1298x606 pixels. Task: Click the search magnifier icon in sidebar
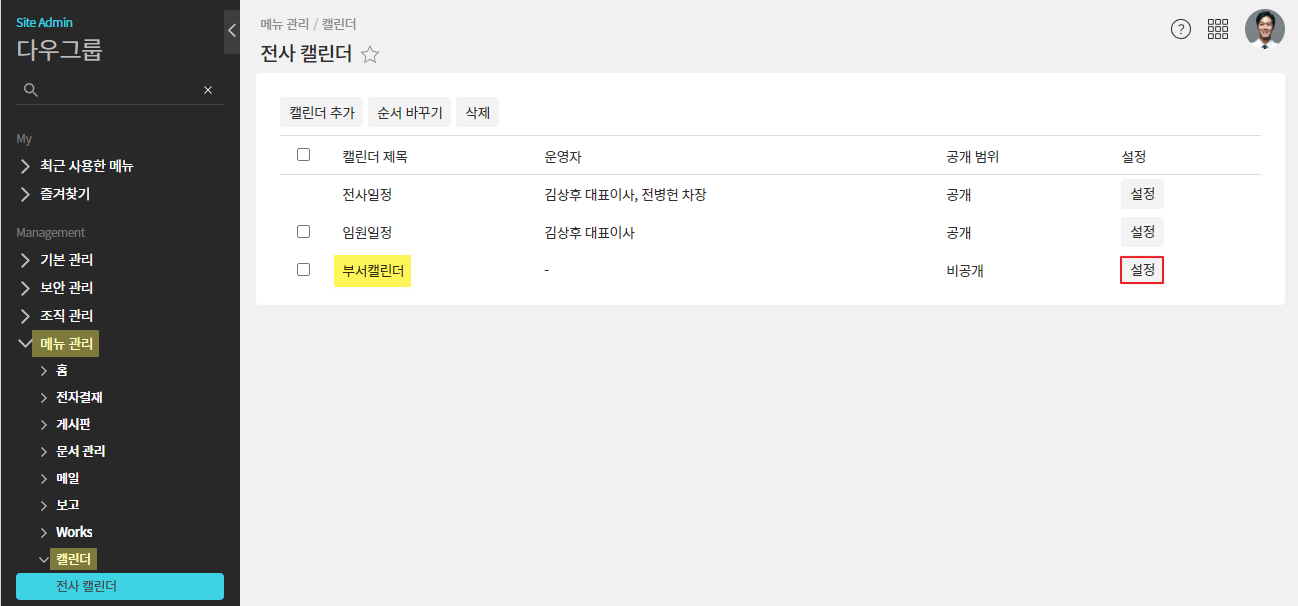[x=31, y=90]
